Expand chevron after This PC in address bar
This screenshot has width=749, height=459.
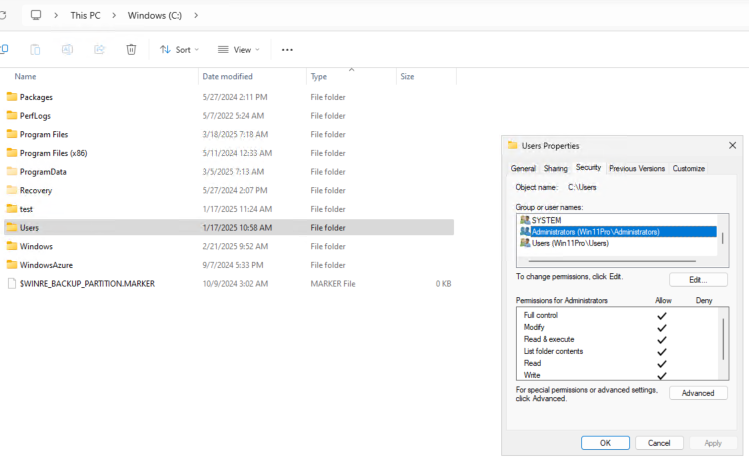click(x=114, y=15)
